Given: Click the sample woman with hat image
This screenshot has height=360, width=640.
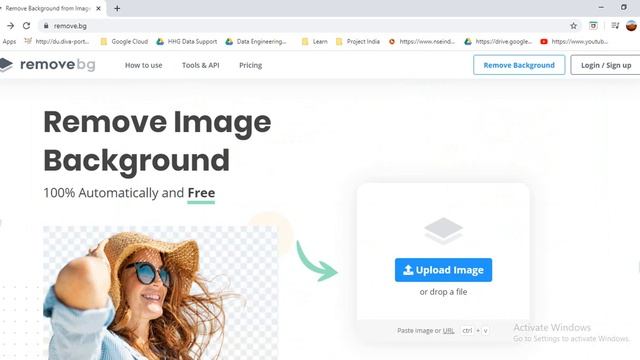Looking at the screenshot, I should pyautogui.click(x=160, y=293).
